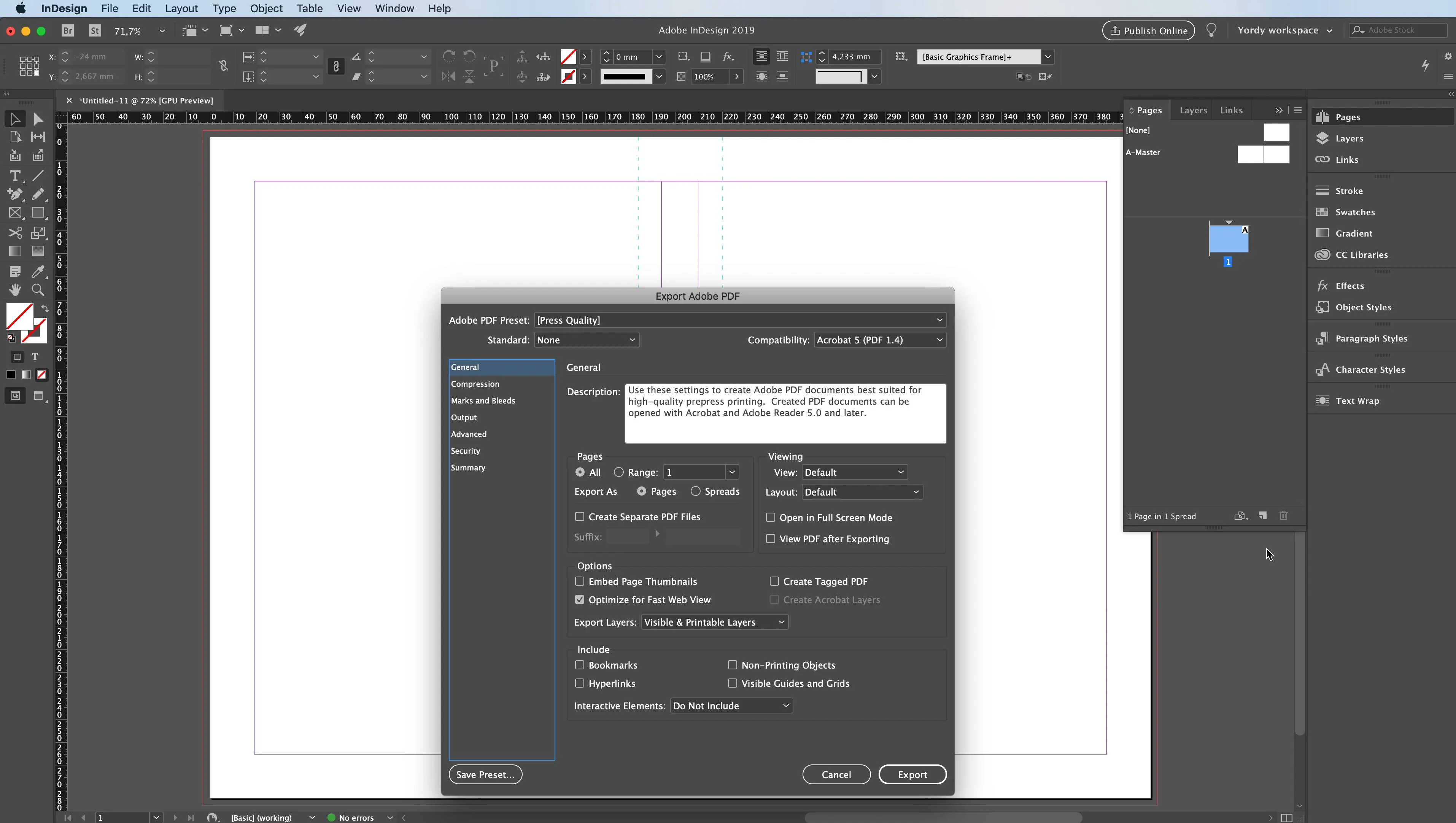The image size is (1456, 823).
Task: Select the Direct Selection tool
Action: coord(38,119)
